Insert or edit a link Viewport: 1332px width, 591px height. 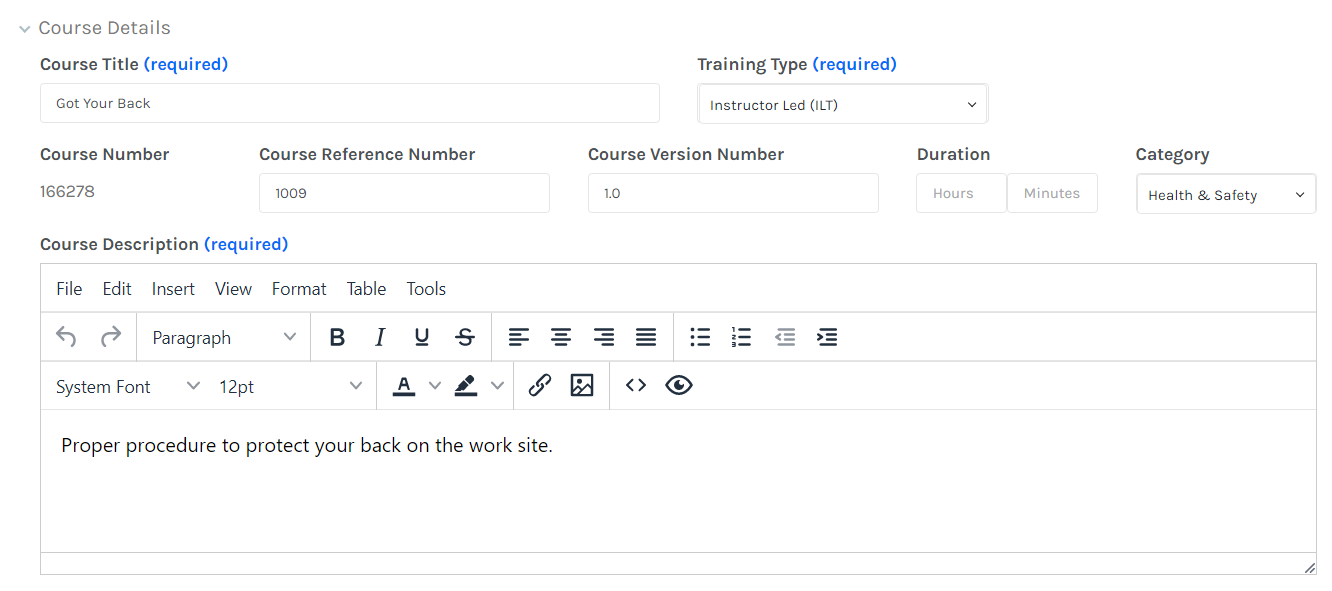540,386
